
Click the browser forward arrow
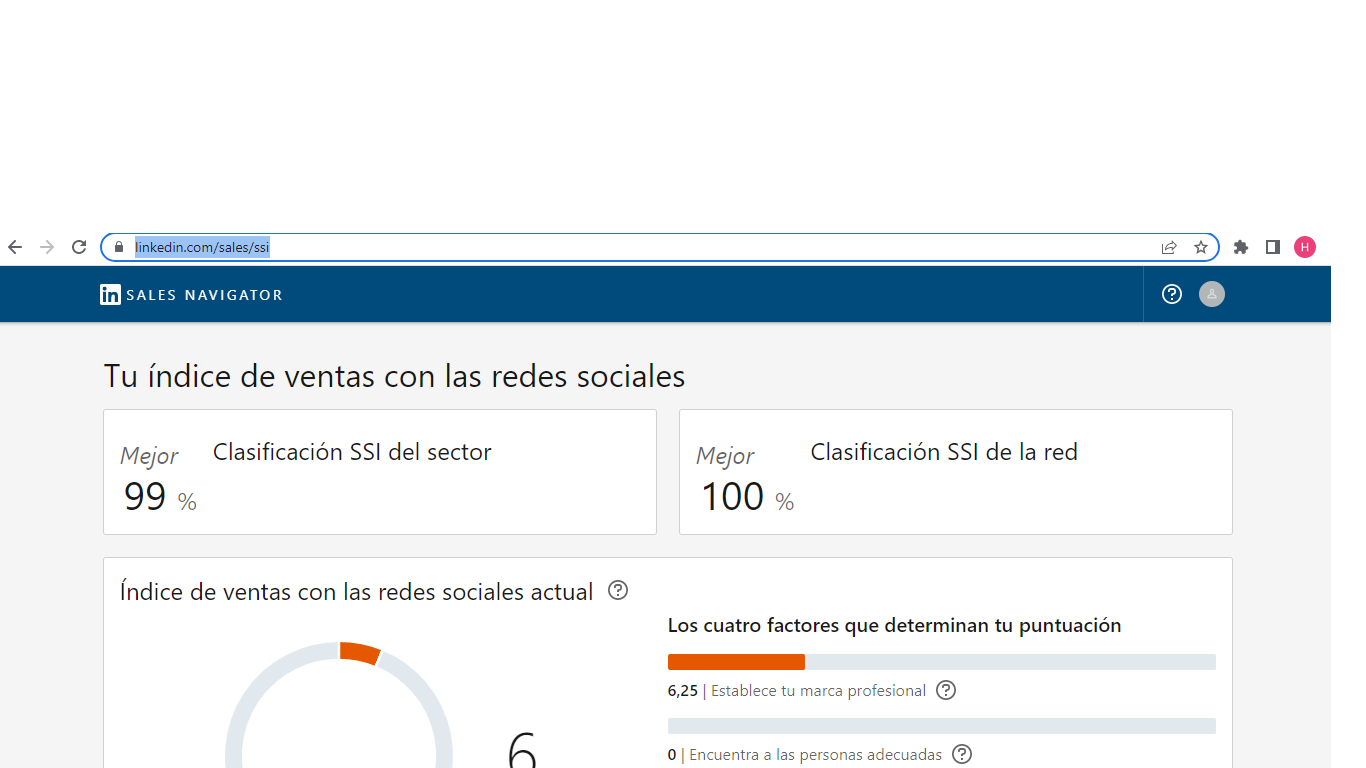pos(47,247)
